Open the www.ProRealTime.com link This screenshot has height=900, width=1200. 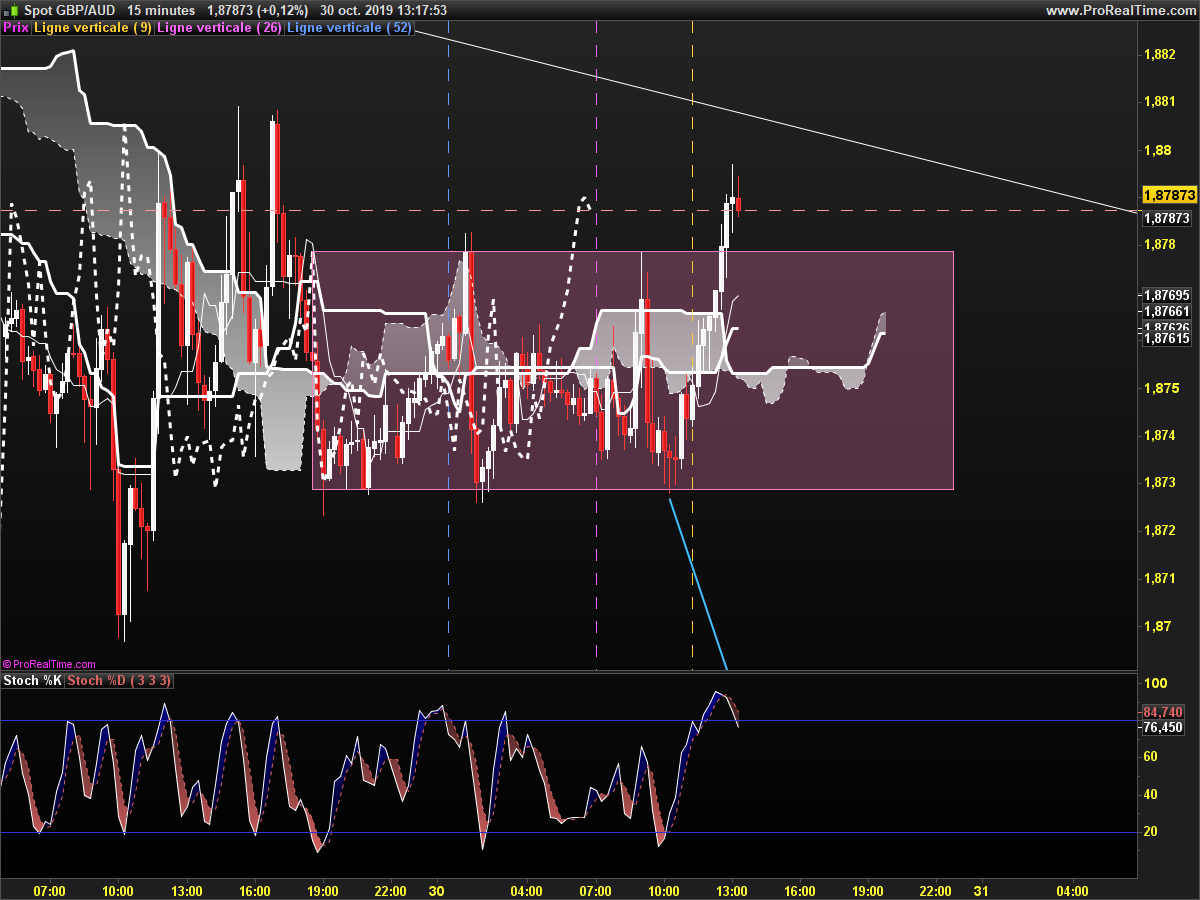pyautogui.click(x=1120, y=10)
